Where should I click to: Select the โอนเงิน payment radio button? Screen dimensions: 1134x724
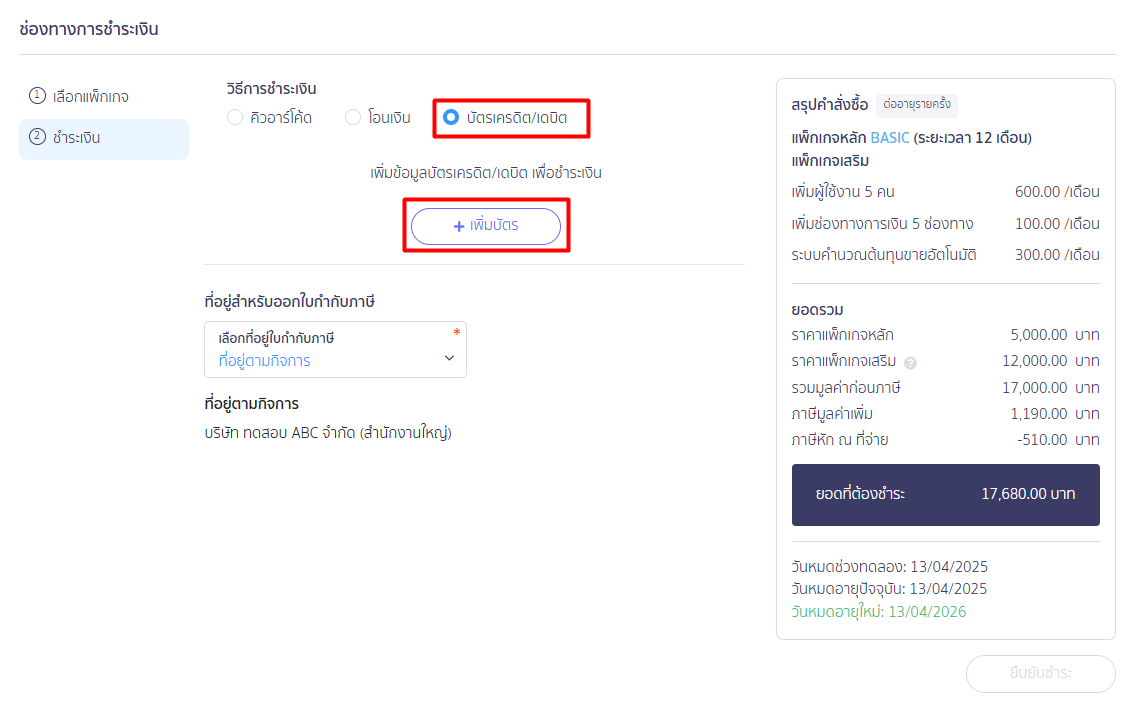(353, 117)
